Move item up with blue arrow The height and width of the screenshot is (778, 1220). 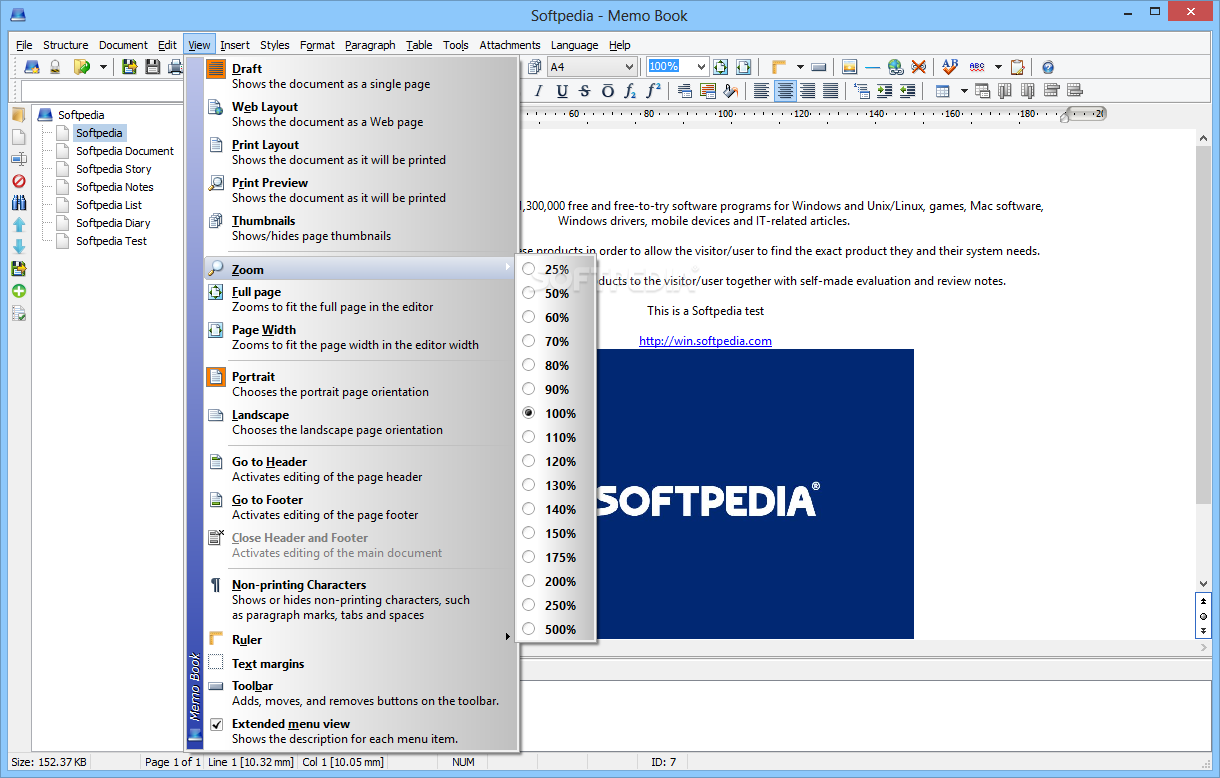tap(18, 225)
